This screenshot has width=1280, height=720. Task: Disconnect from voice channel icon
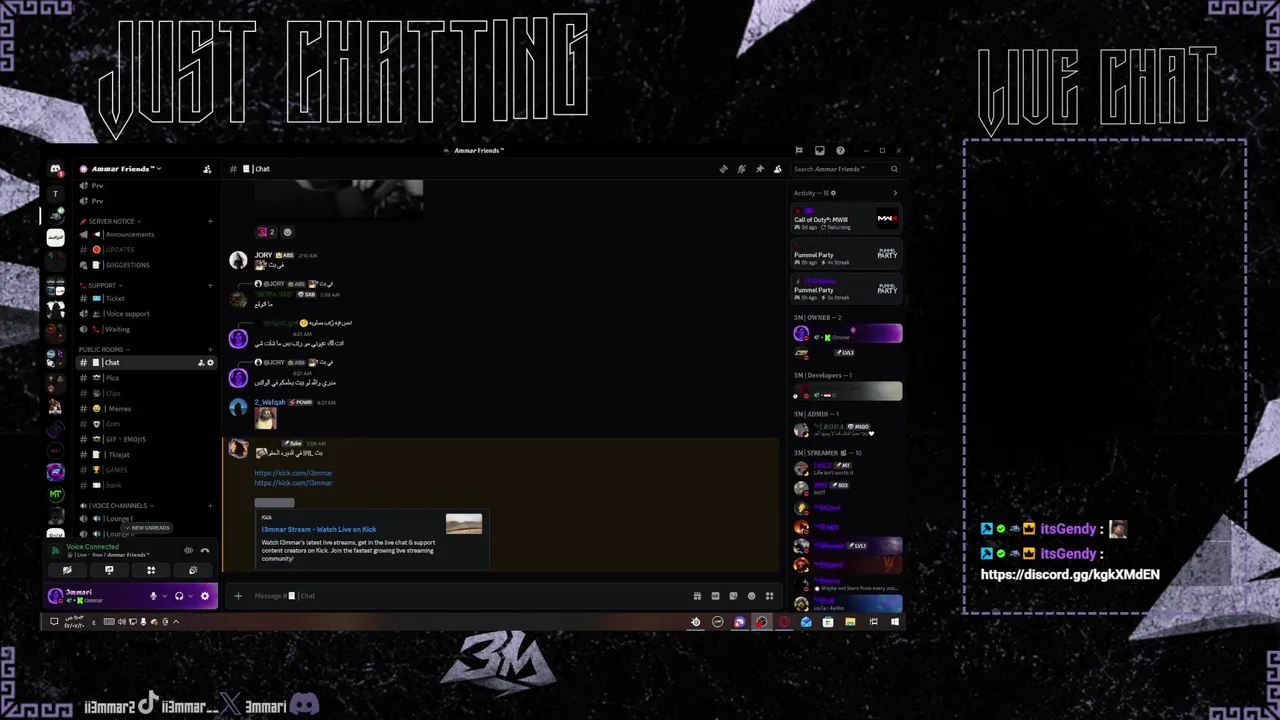tap(205, 551)
